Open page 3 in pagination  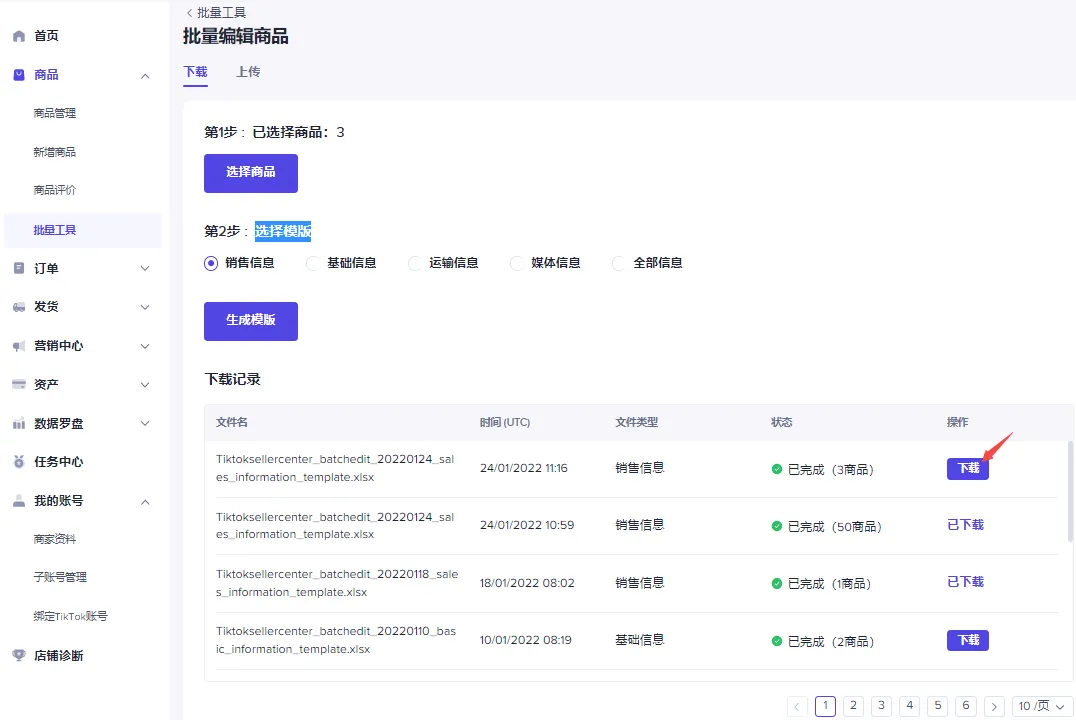(x=881, y=706)
